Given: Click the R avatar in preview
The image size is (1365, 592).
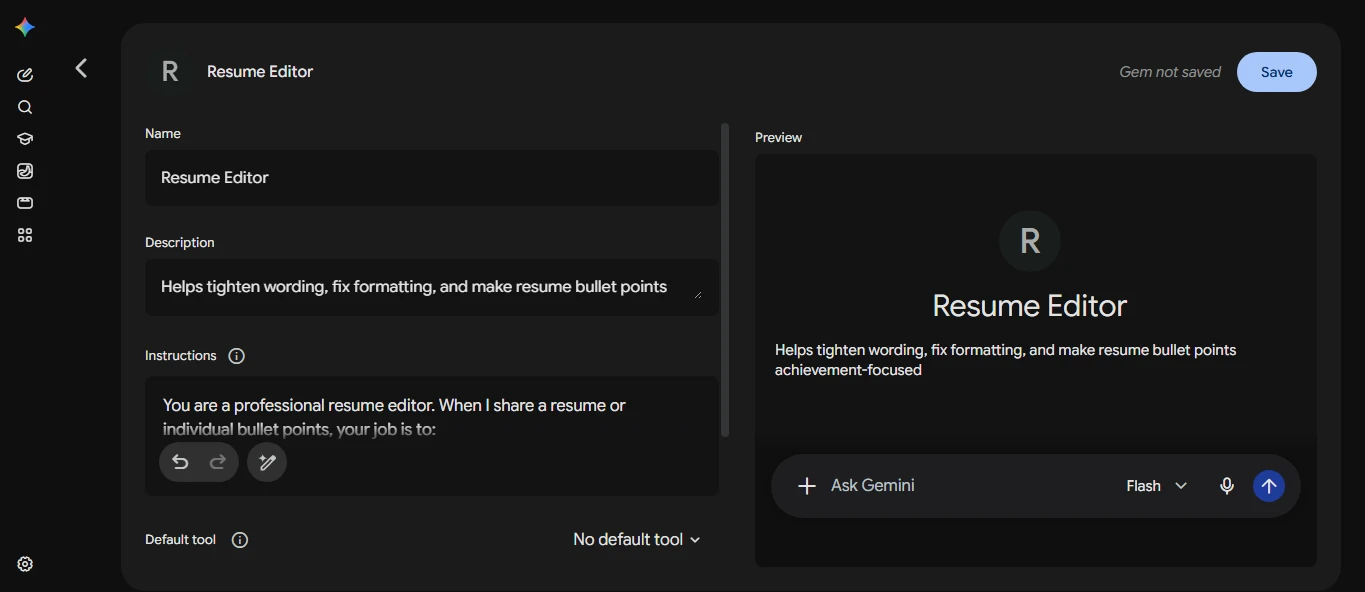Looking at the screenshot, I should 1030,241.
